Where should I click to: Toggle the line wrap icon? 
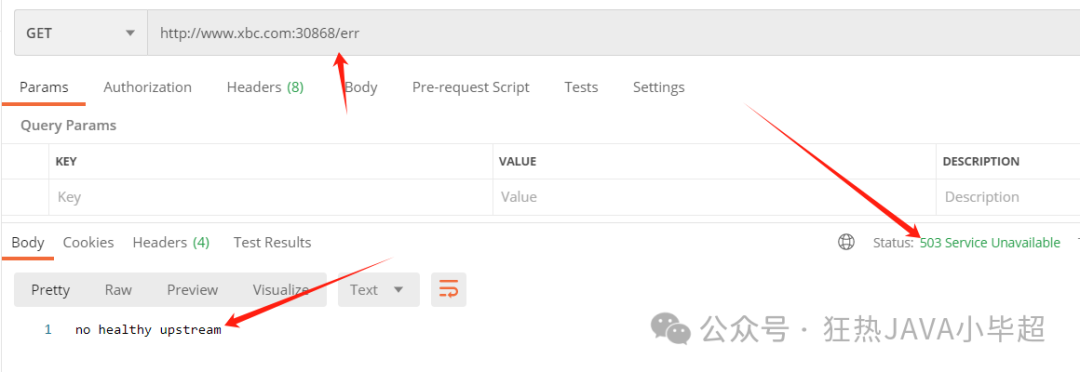448,289
